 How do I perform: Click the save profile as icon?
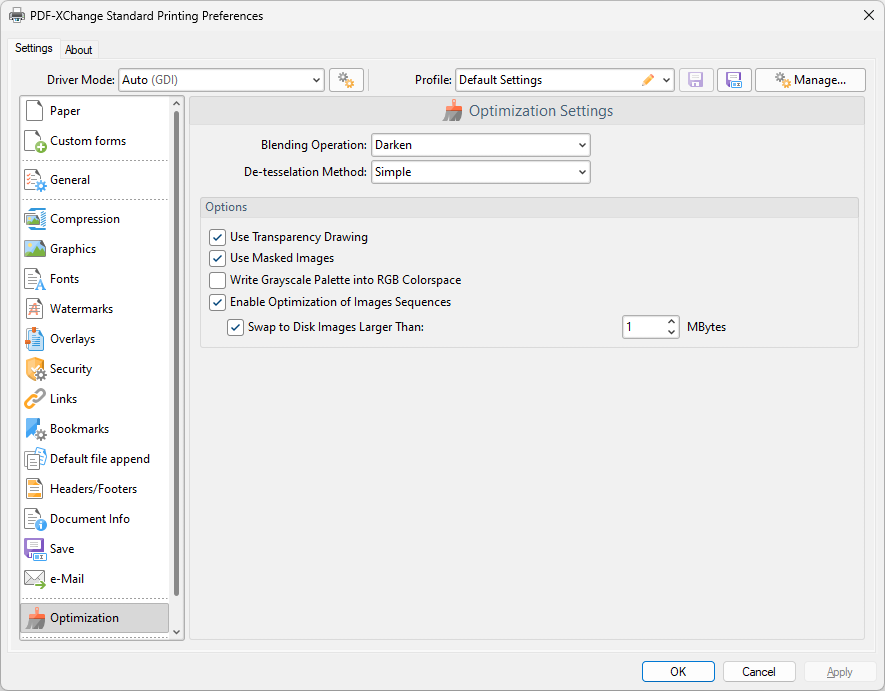click(734, 80)
